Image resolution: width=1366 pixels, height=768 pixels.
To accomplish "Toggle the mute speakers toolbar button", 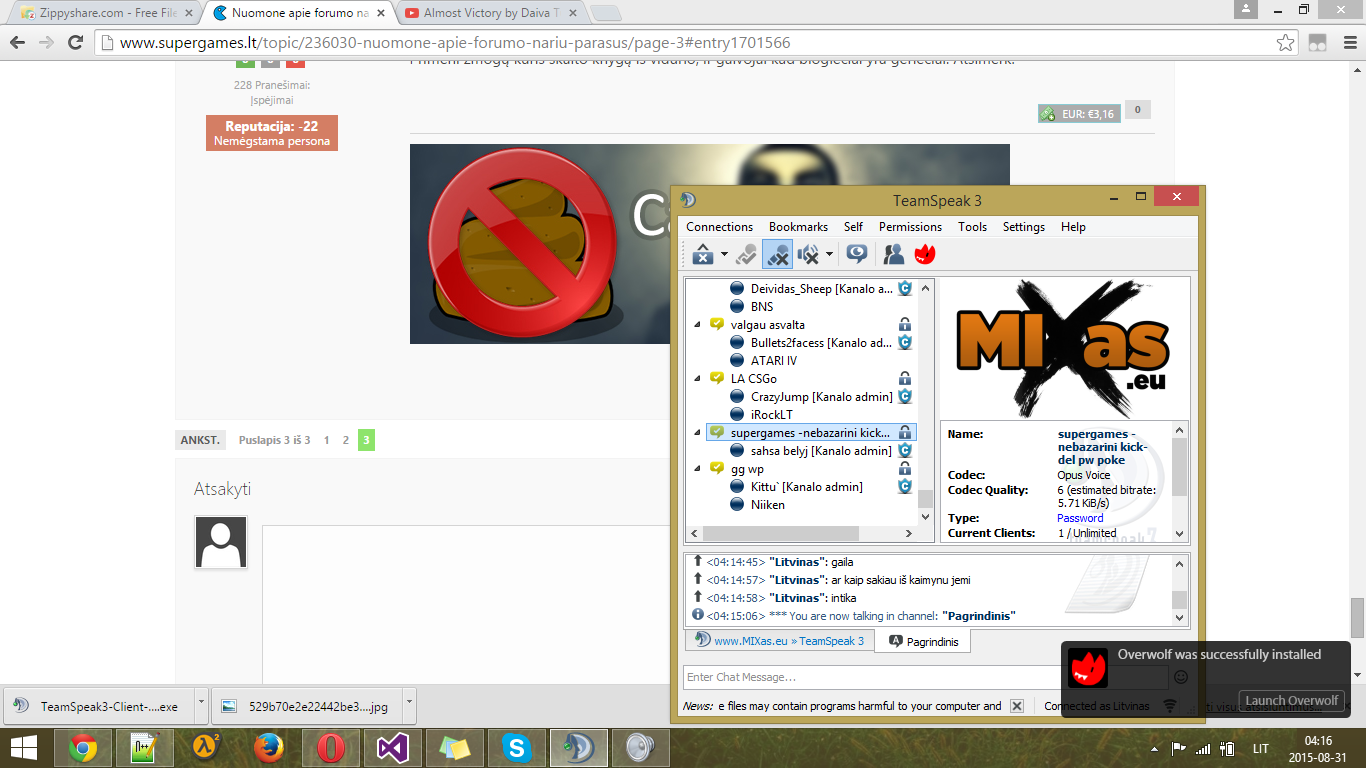I will click(x=808, y=254).
